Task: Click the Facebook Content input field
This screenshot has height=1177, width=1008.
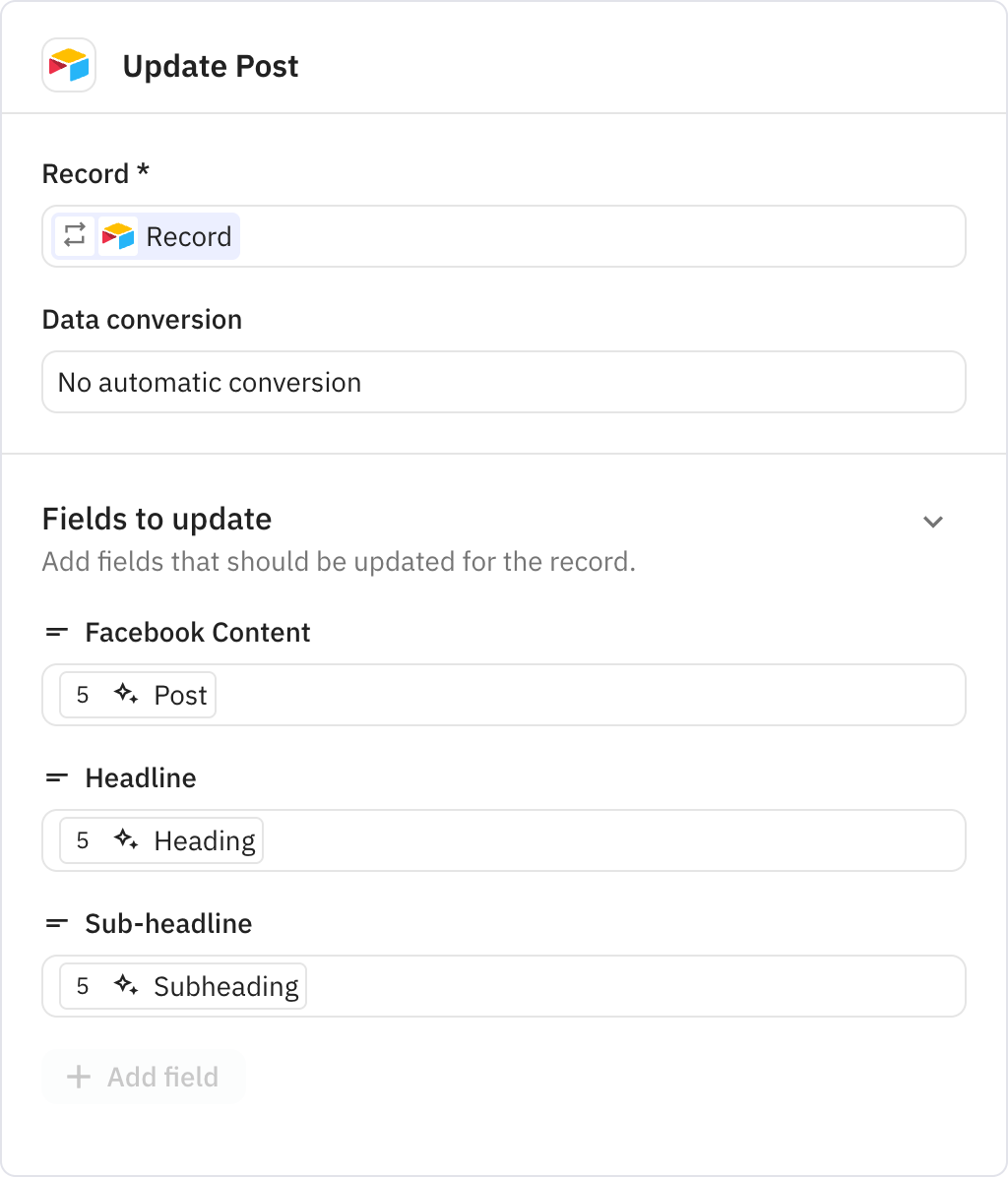Action: tap(591, 695)
